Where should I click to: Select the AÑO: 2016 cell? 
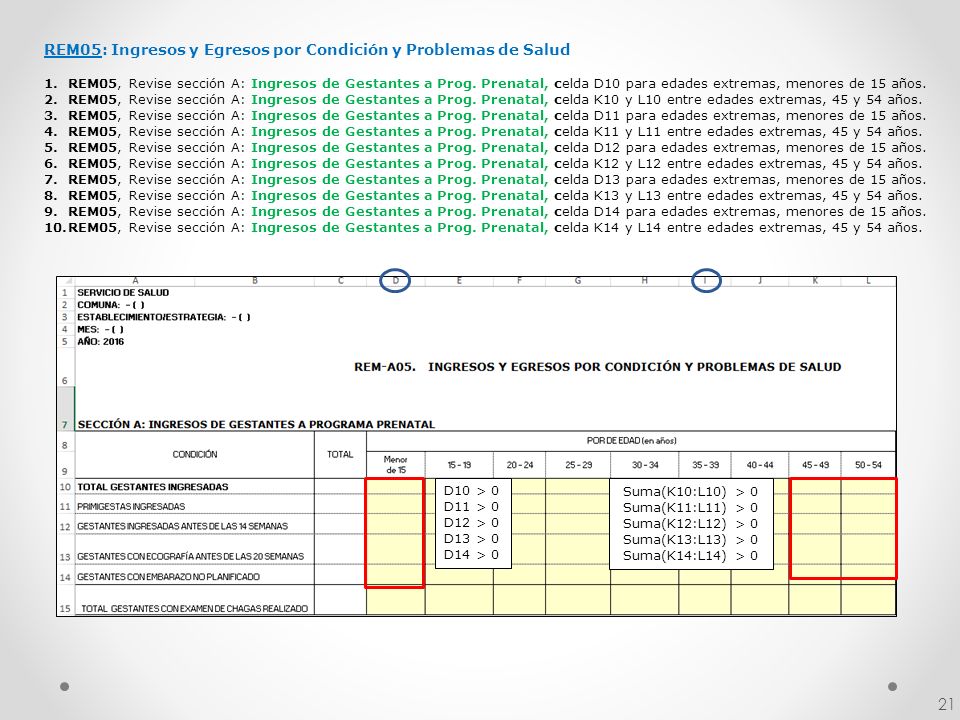point(100,342)
